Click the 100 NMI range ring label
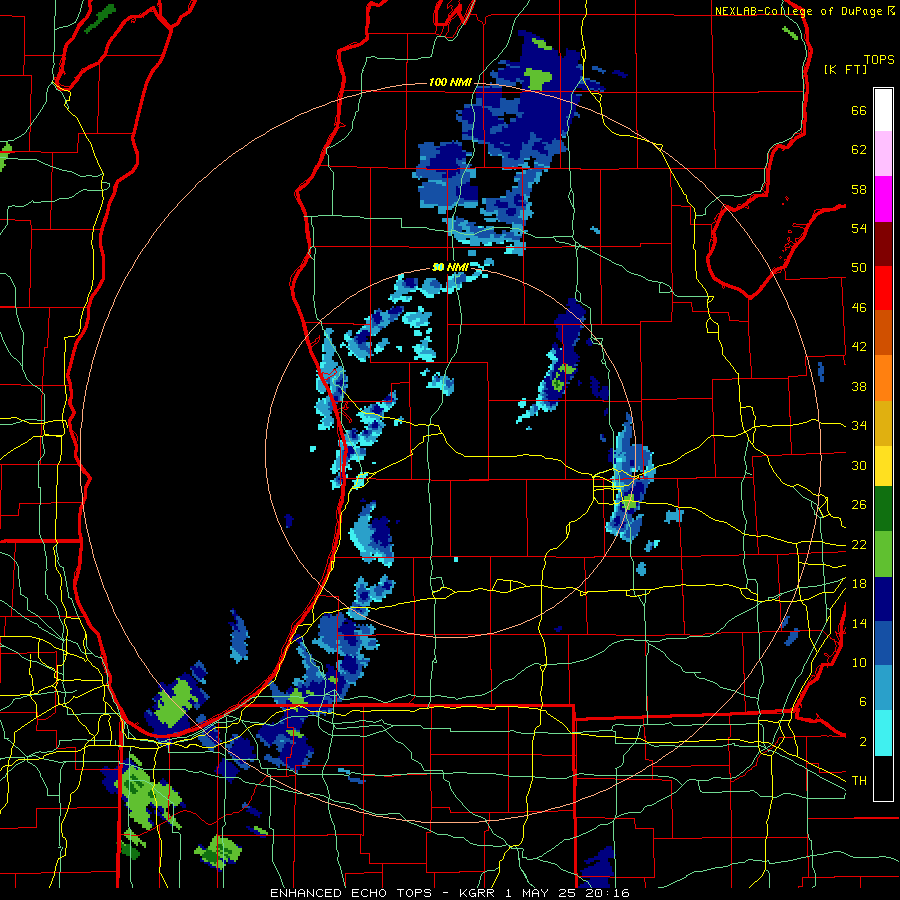 click(x=450, y=82)
